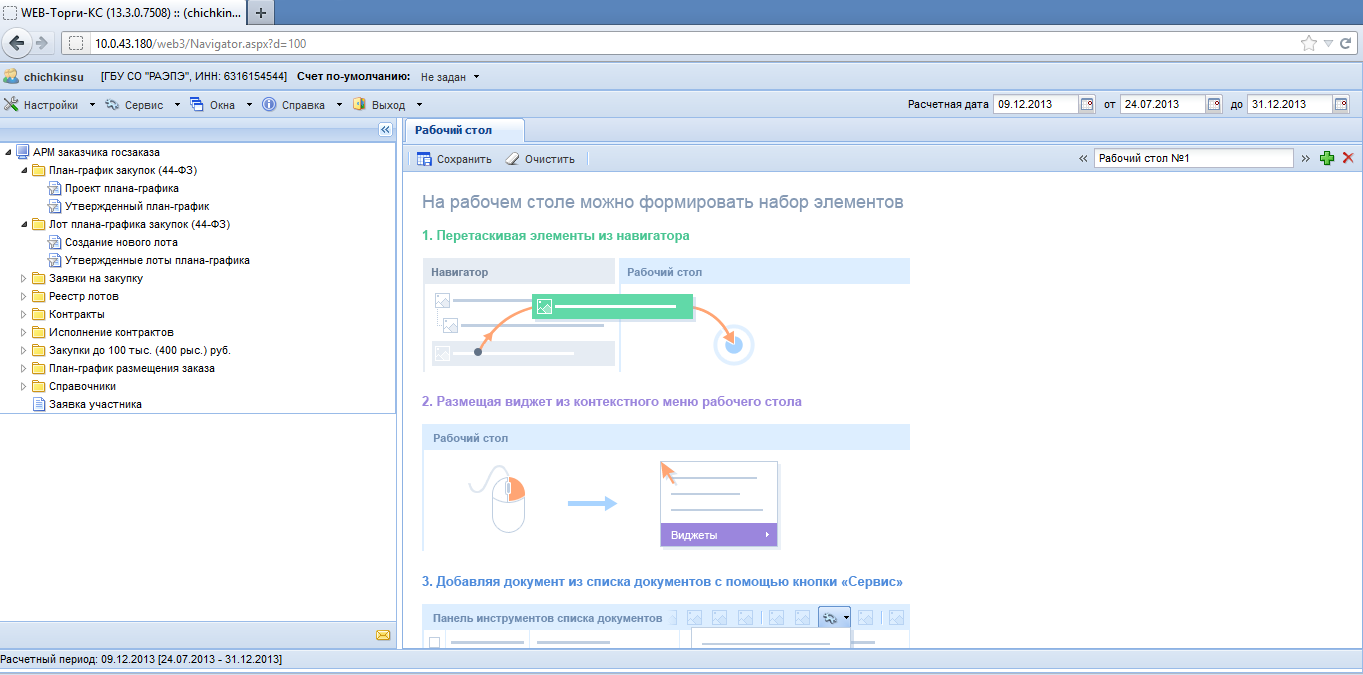
Task: Click the green plus add desktop icon
Action: pyautogui.click(x=1327, y=158)
